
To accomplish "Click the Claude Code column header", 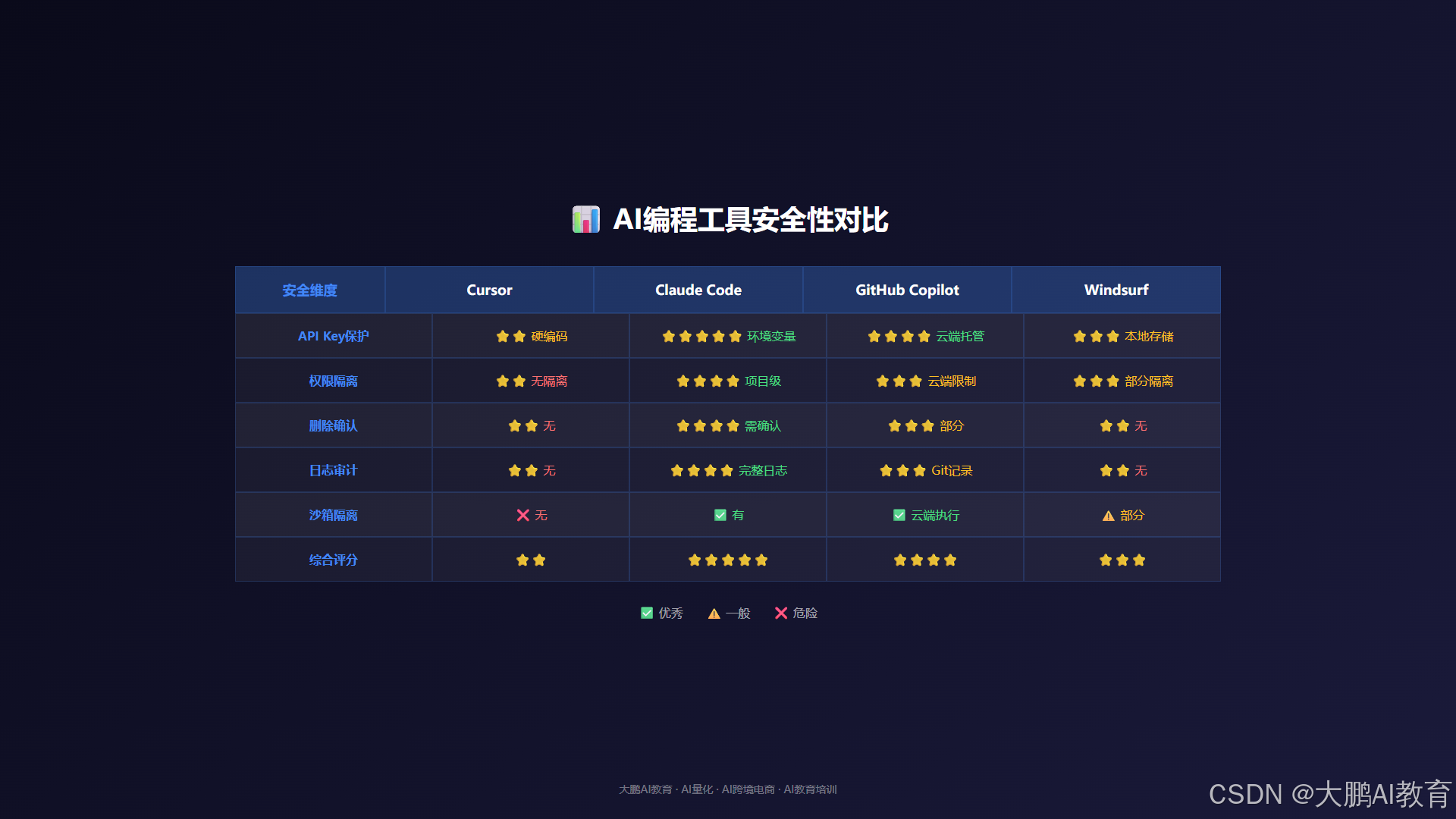I will click(698, 290).
